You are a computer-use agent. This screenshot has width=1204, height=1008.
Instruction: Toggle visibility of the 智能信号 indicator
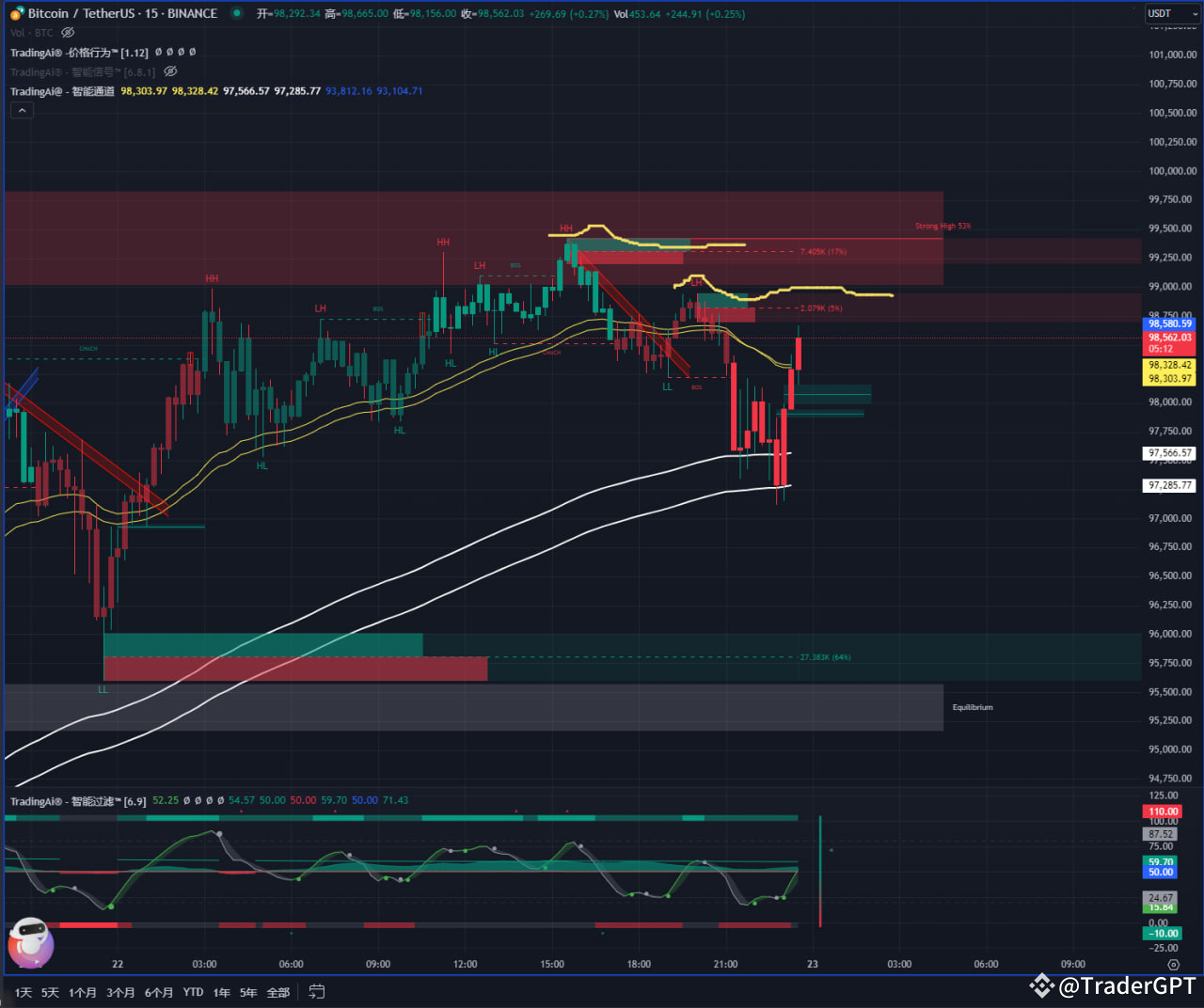(x=170, y=71)
